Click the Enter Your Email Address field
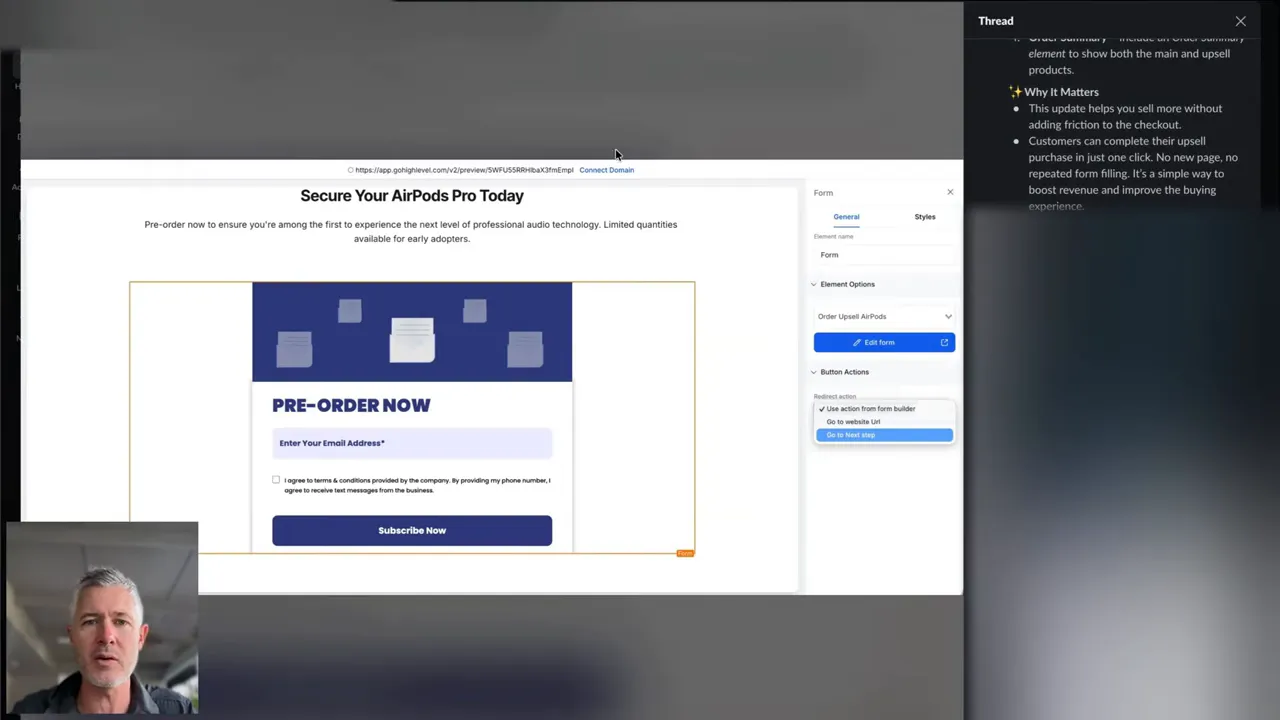Image resolution: width=1280 pixels, height=720 pixels. (x=412, y=443)
